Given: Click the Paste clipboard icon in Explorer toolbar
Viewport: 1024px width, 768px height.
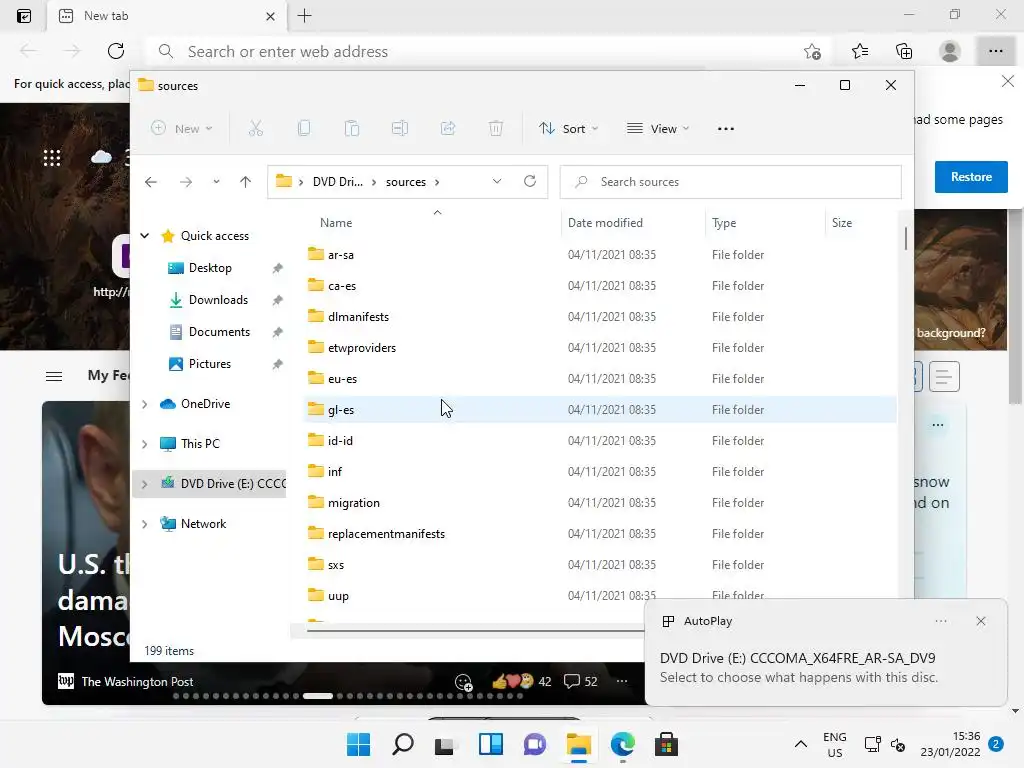Looking at the screenshot, I should point(352,129).
